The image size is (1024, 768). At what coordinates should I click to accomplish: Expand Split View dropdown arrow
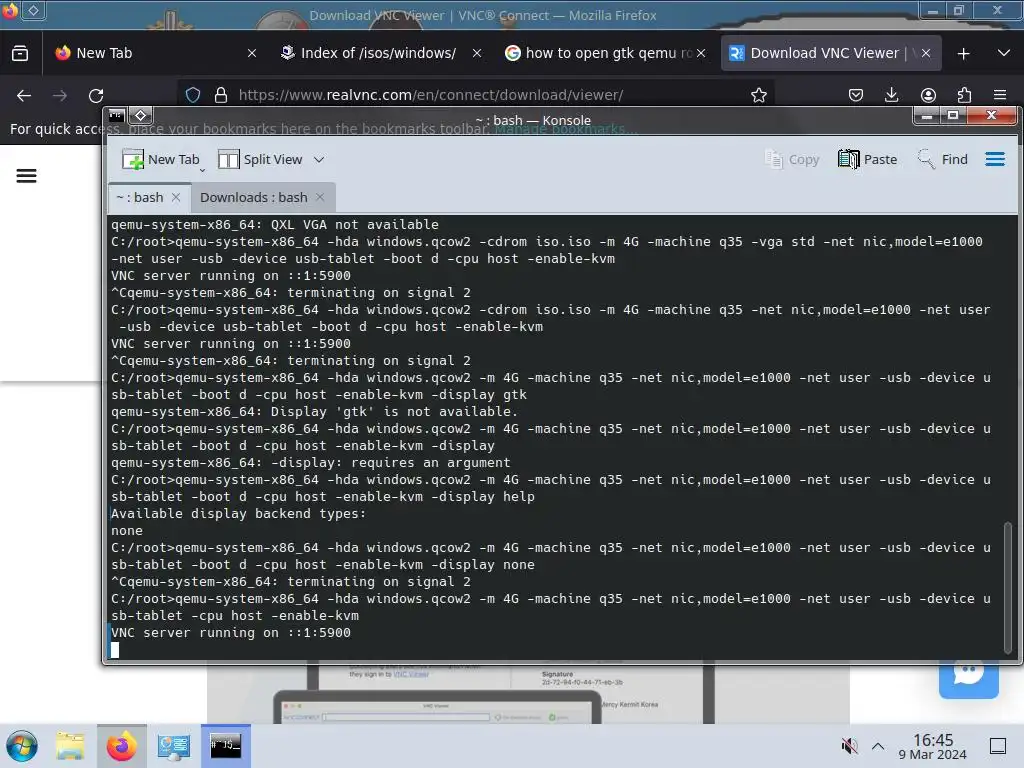[x=319, y=159]
